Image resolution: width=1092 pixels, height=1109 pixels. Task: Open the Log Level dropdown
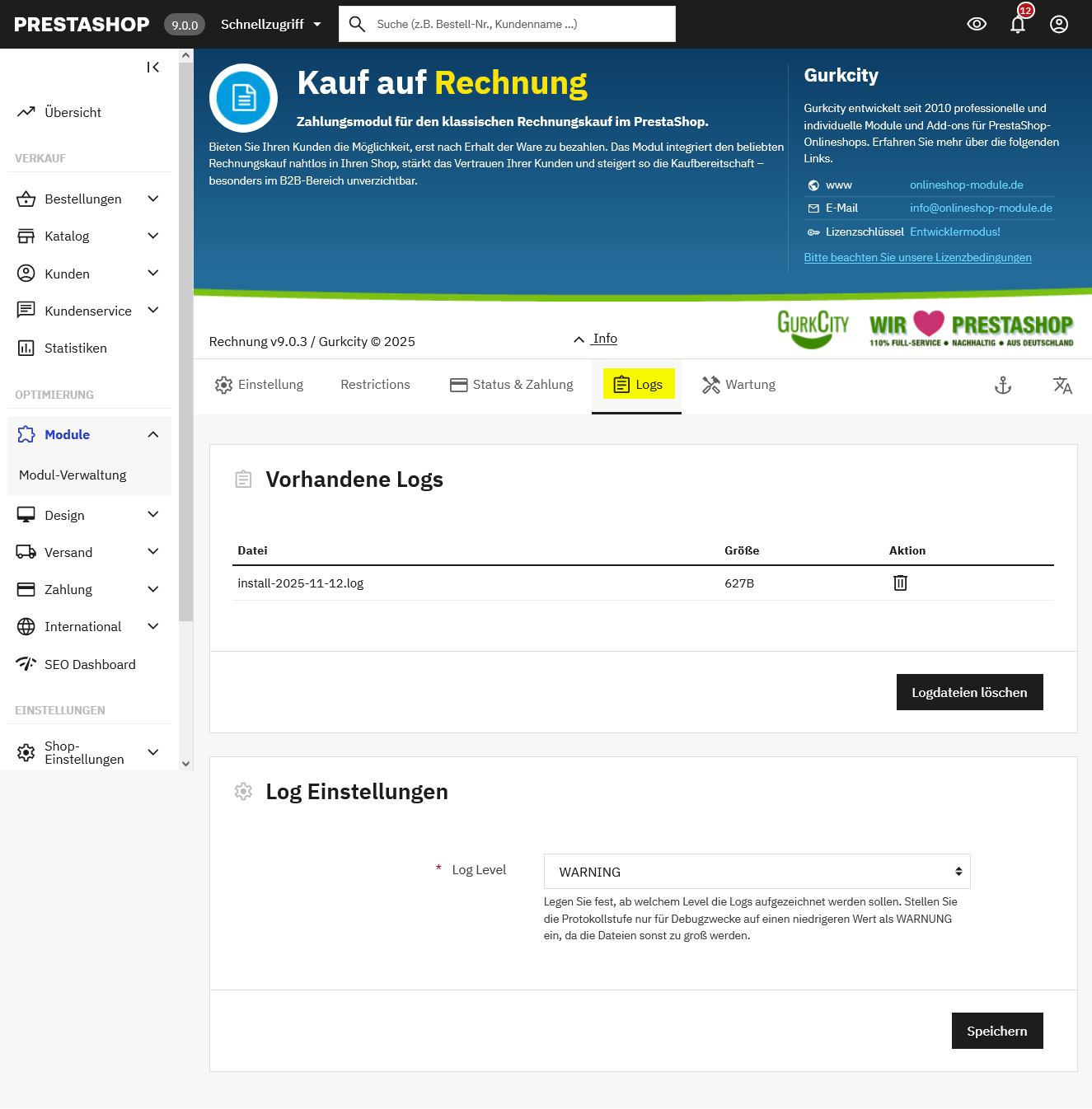click(757, 872)
